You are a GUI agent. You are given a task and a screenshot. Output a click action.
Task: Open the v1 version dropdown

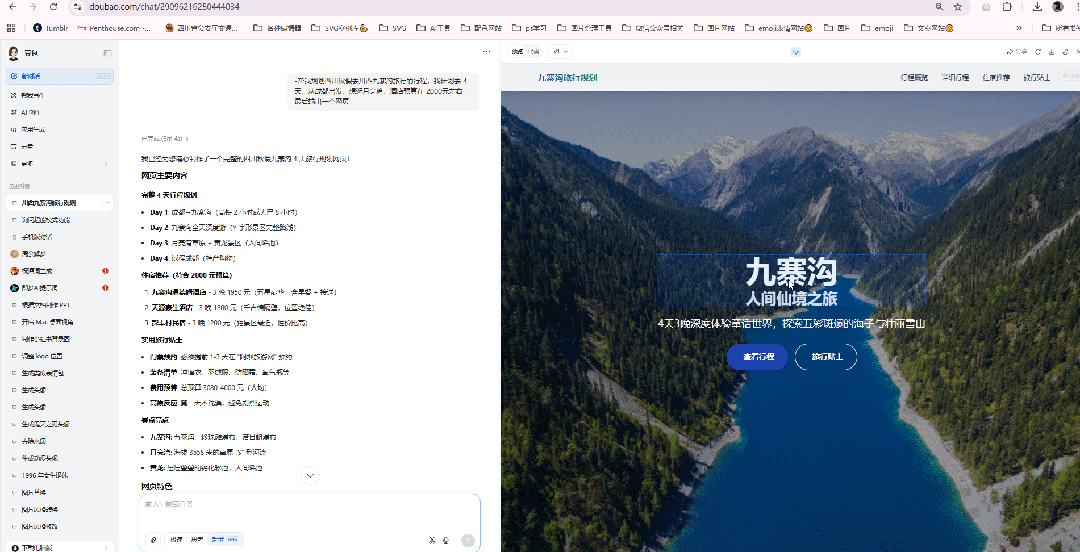[561, 52]
